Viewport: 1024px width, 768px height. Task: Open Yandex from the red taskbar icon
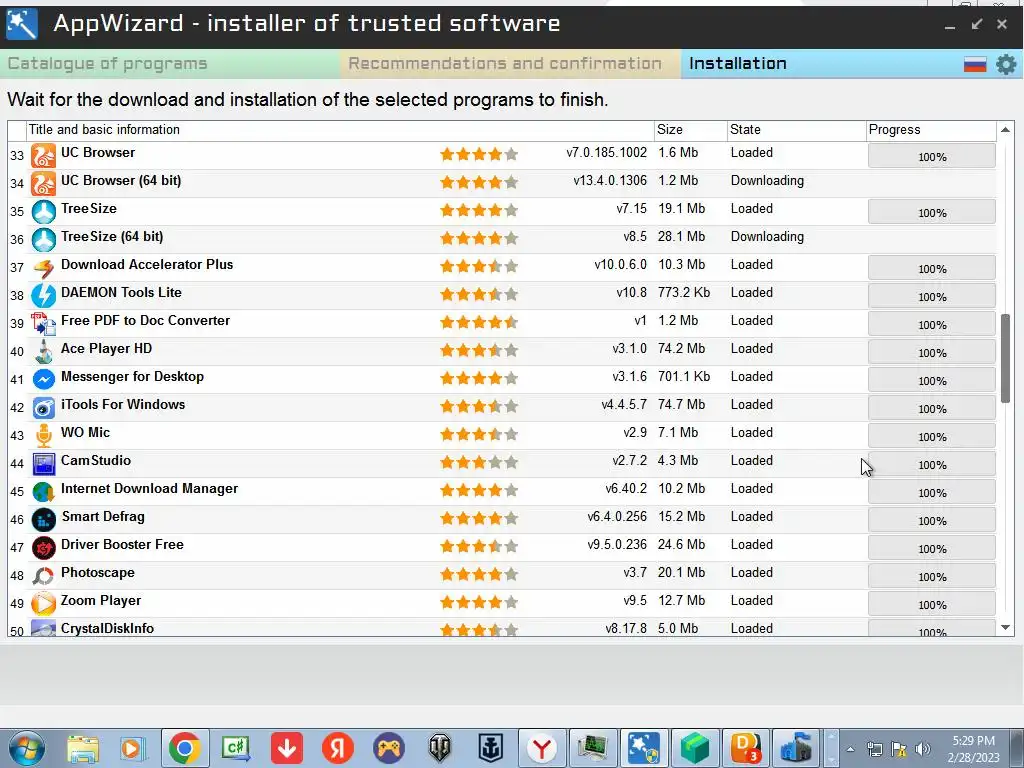(338, 748)
